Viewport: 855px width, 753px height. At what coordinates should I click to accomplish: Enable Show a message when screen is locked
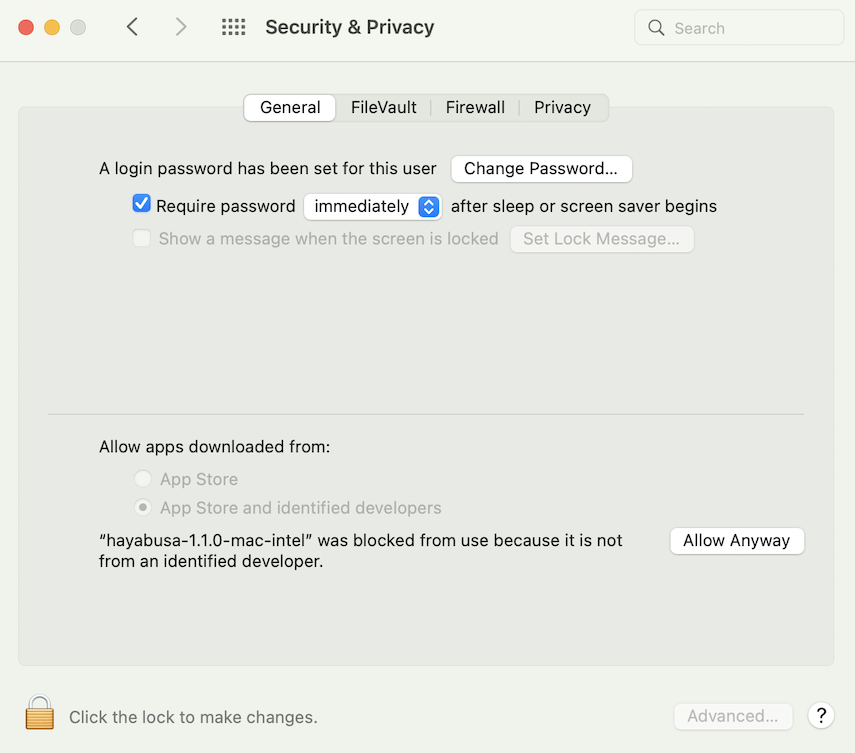click(142, 238)
